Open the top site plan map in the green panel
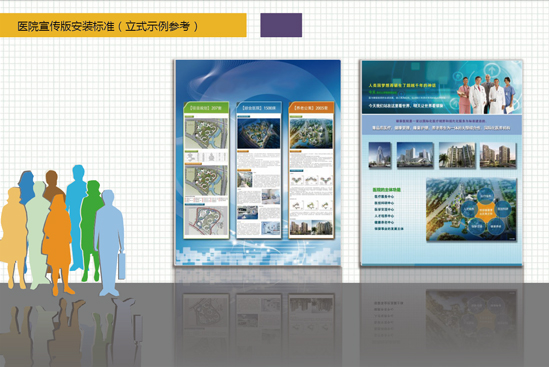 pyautogui.click(x=206, y=133)
